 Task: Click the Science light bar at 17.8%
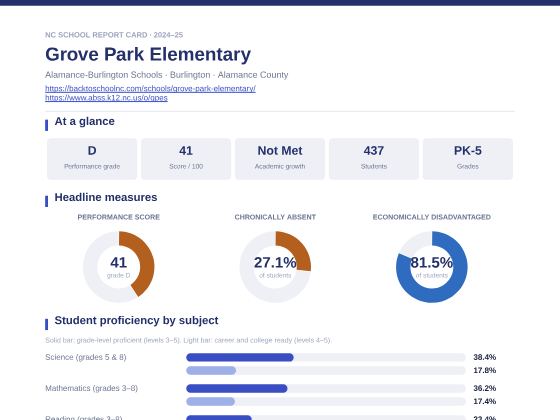click(211, 370)
